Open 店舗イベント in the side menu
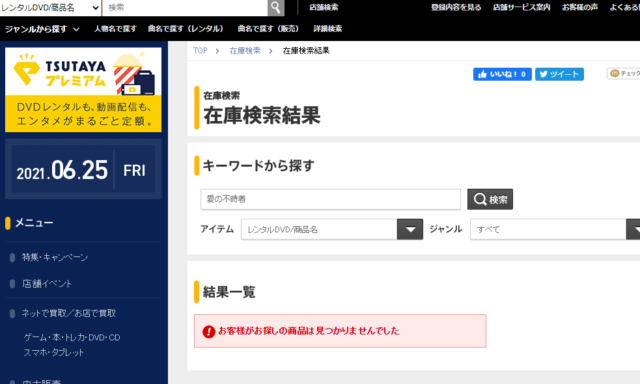640x384 pixels. tap(47, 284)
